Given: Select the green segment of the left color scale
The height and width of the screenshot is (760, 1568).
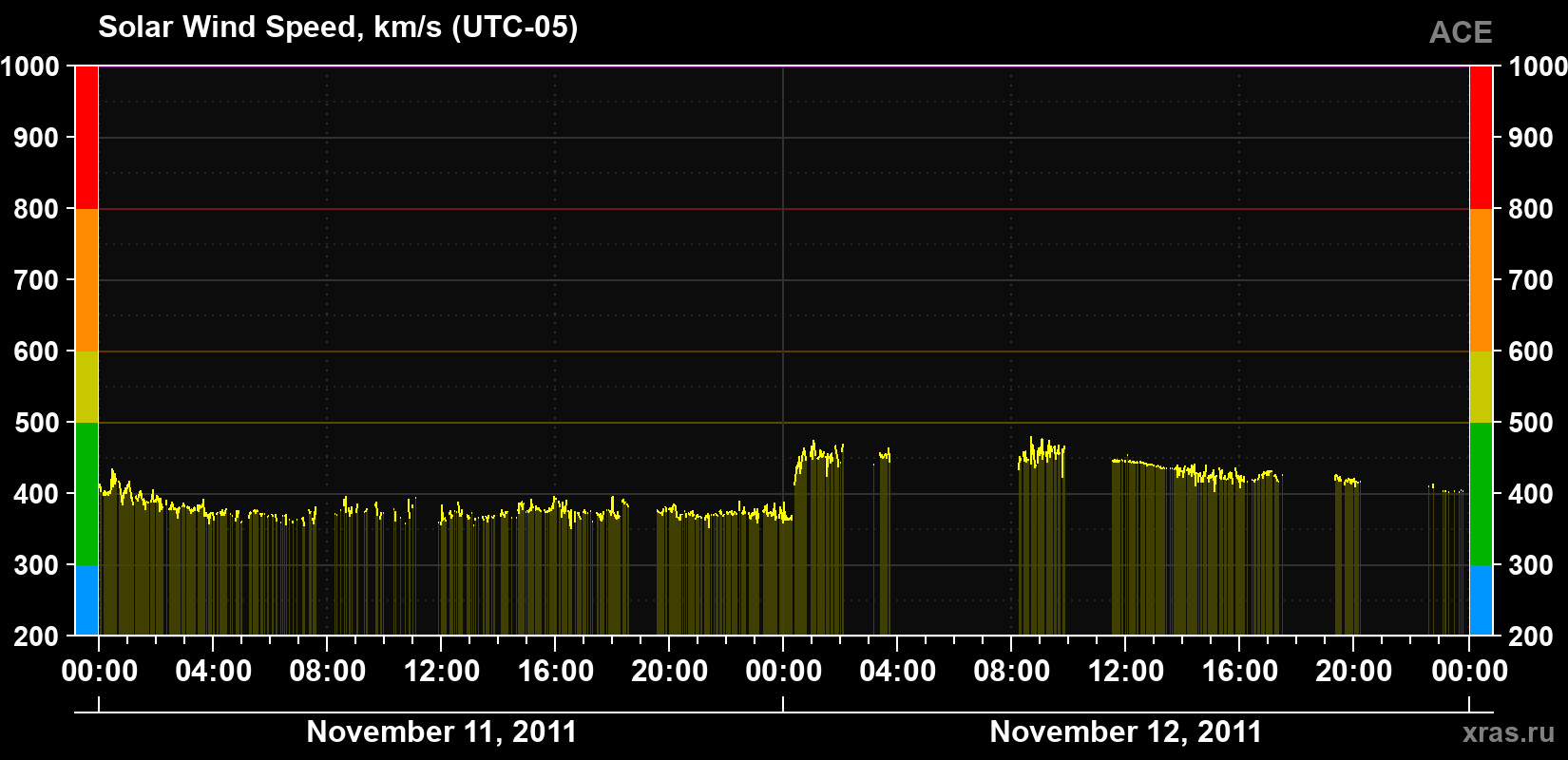Looking at the screenshot, I should pos(86,494).
